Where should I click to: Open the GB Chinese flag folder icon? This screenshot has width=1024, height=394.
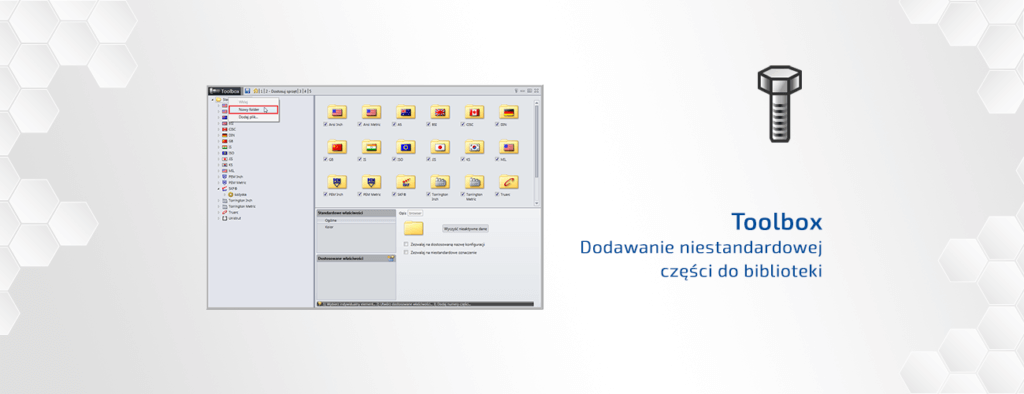[x=337, y=147]
